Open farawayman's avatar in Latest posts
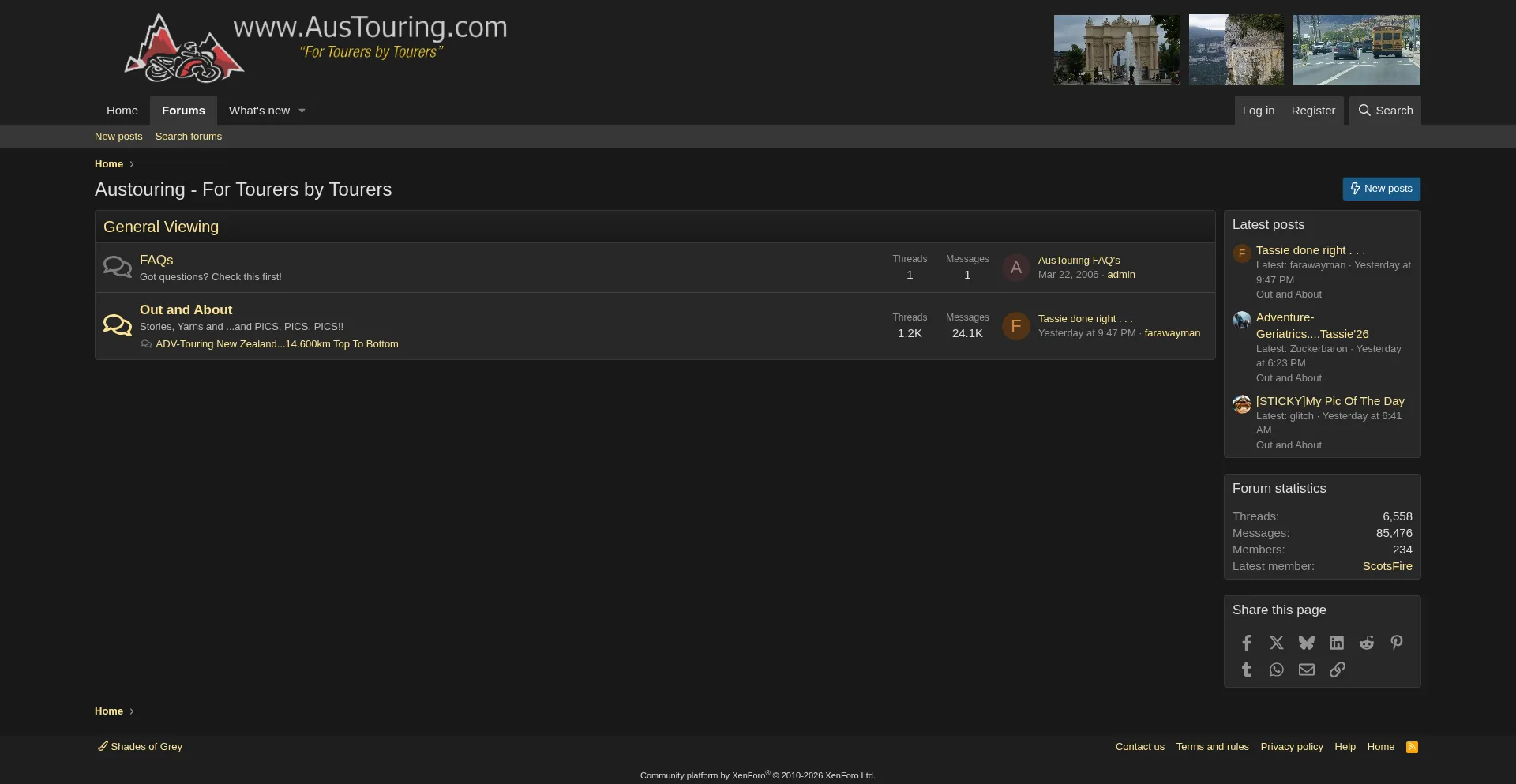This screenshot has width=1516, height=784. point(1241,253)
